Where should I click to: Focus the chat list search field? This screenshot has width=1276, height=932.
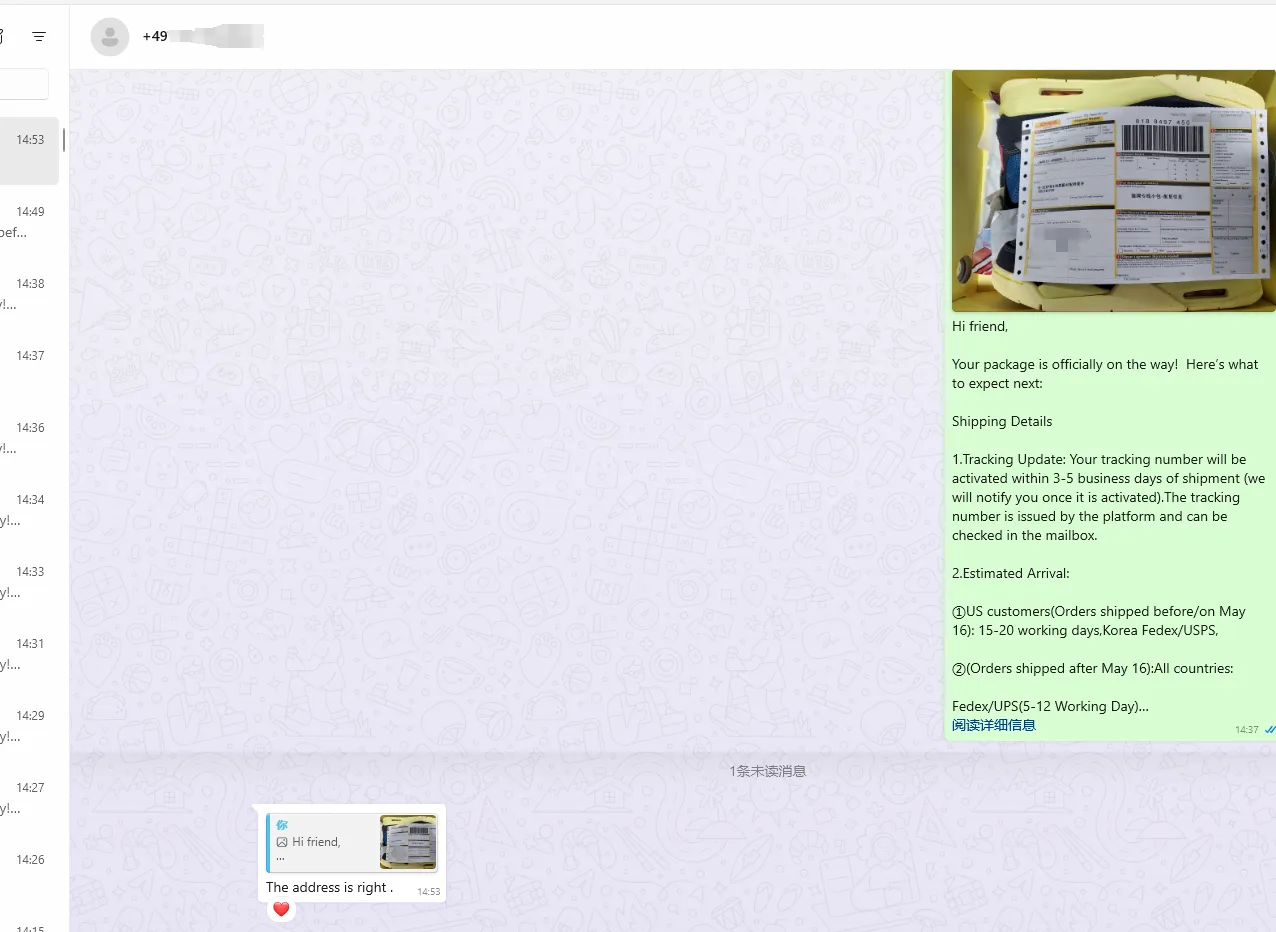[x=24, y=84]
